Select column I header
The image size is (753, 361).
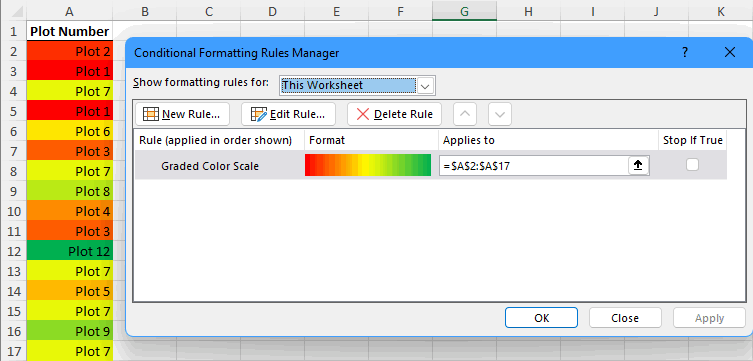(593, 12)
